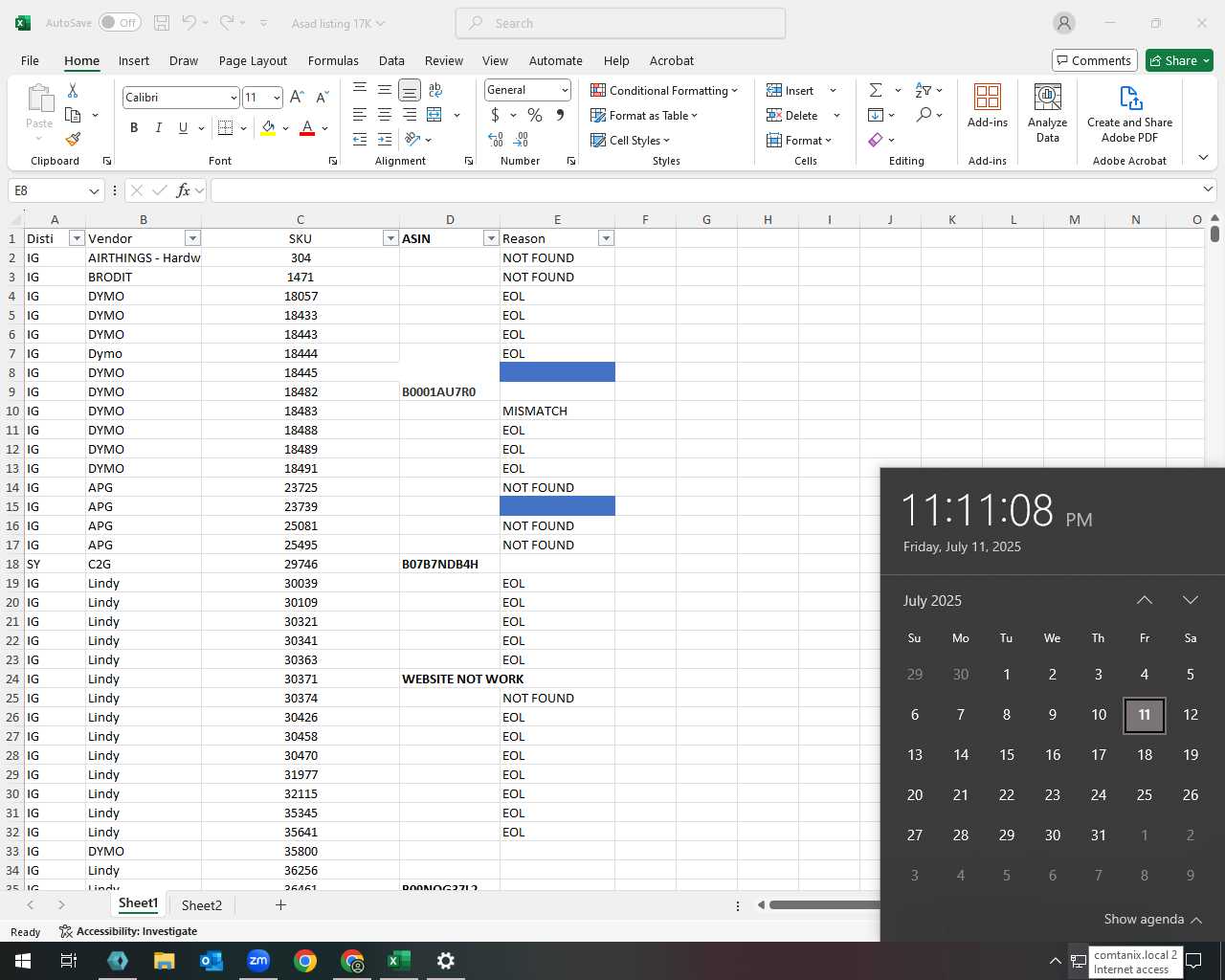The image size is (1225, 980).
Task: Switch to Sheet2 tab
Action: [202, 905]
